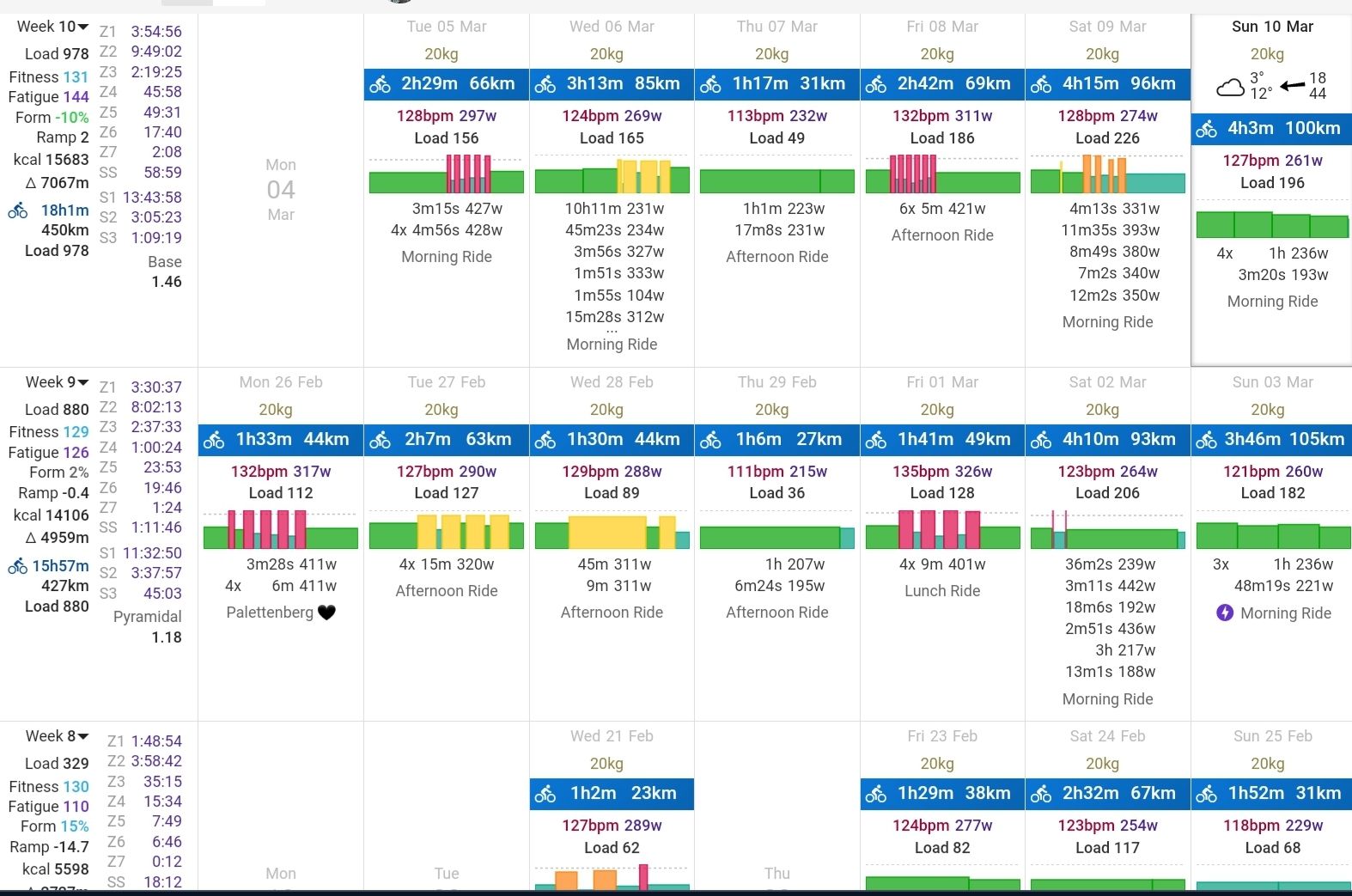The image size is (1352, 896).
Task: Click the Tue 05 Mar power zone chart
Action: click(447, 174)
